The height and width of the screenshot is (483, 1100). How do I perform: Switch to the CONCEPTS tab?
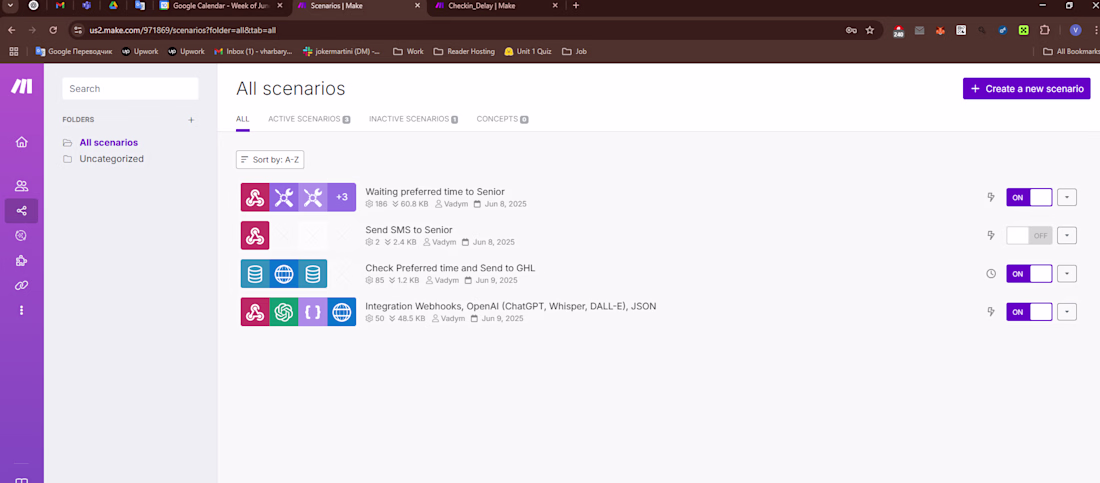point(502,119)
